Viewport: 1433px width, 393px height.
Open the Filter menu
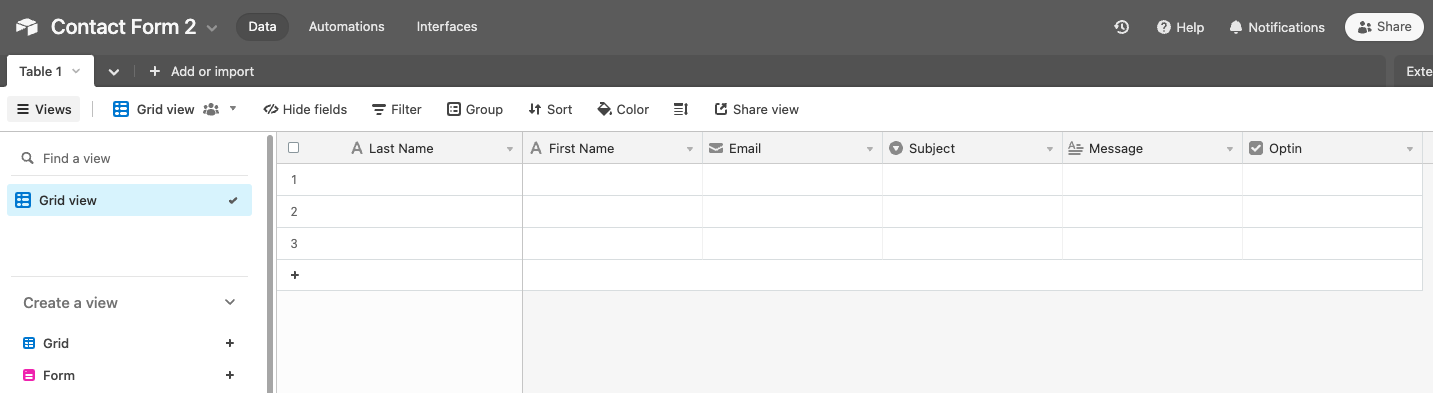pyautogui.click(x=397, y=109)
